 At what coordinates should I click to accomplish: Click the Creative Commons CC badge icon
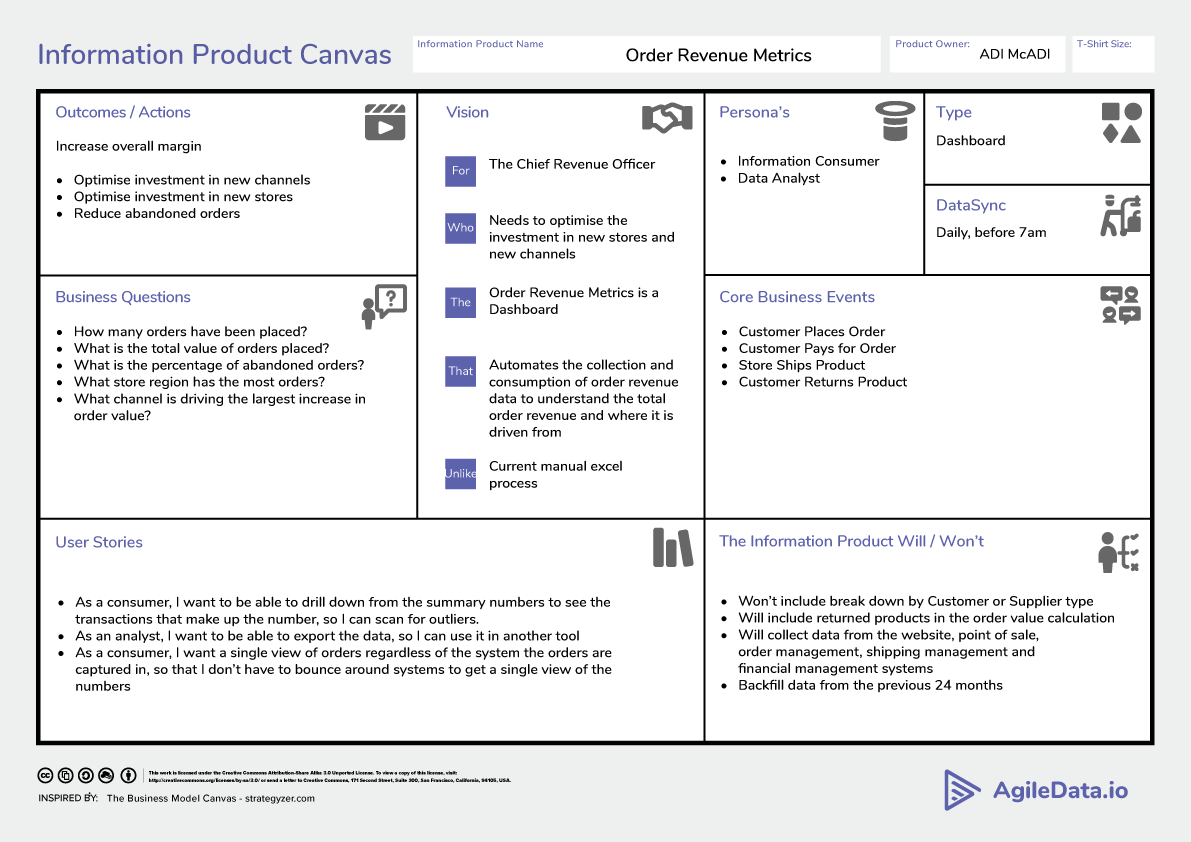(46, 775)
